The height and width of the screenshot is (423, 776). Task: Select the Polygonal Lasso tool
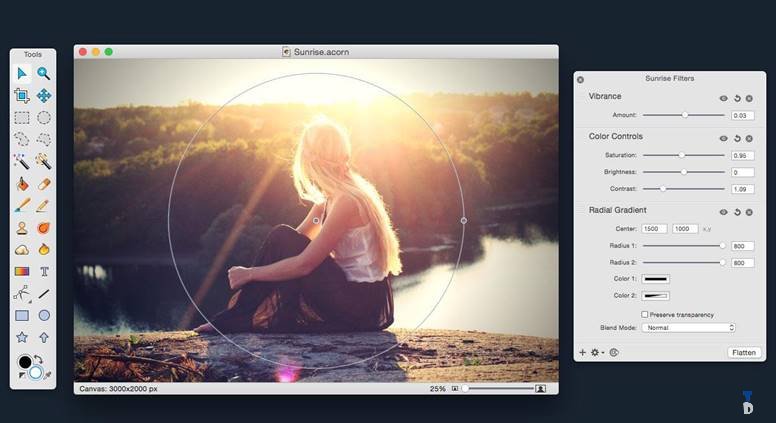44,140
